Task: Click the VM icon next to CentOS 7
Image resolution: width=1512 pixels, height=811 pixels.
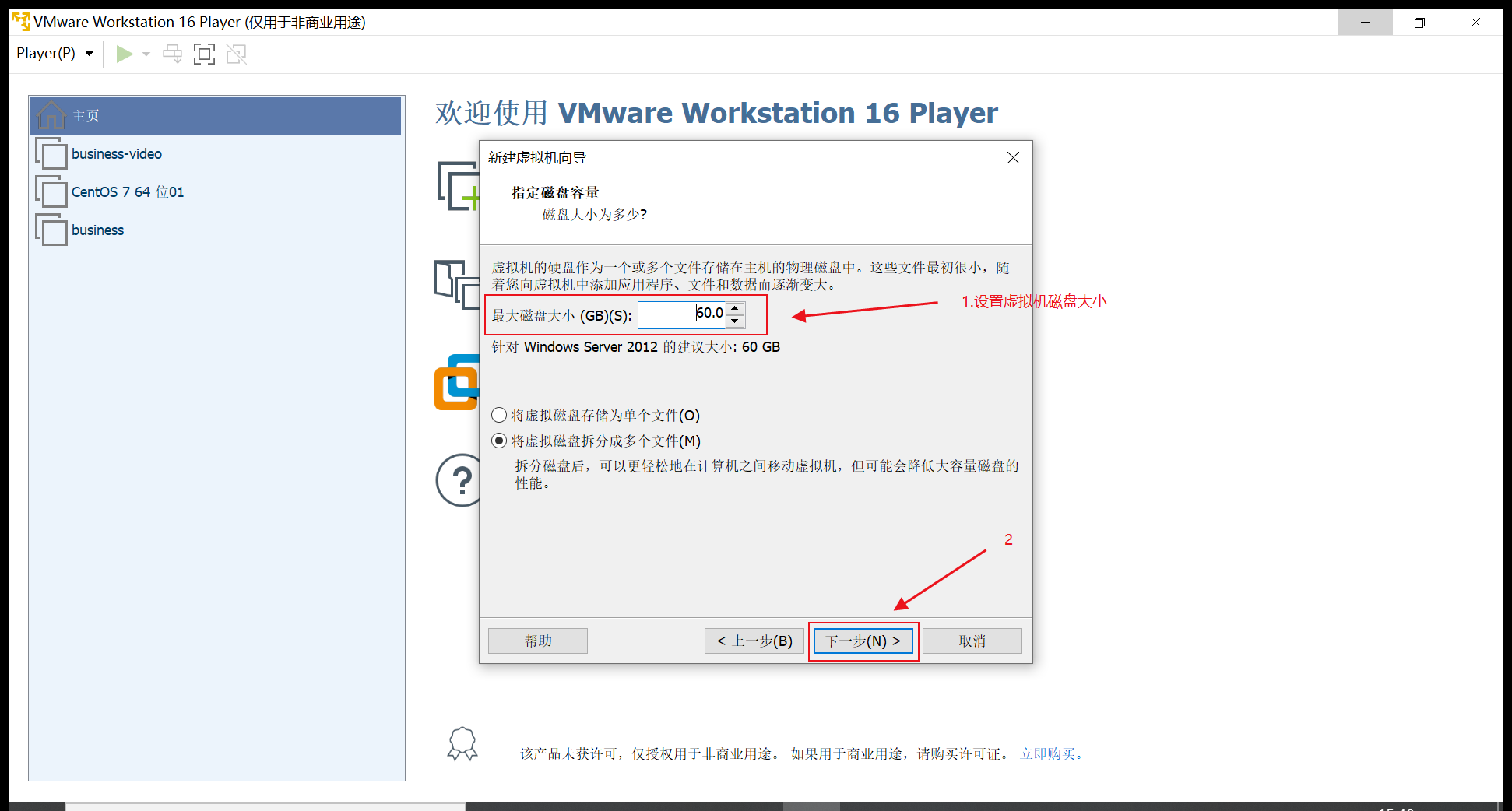Action: 51,191
